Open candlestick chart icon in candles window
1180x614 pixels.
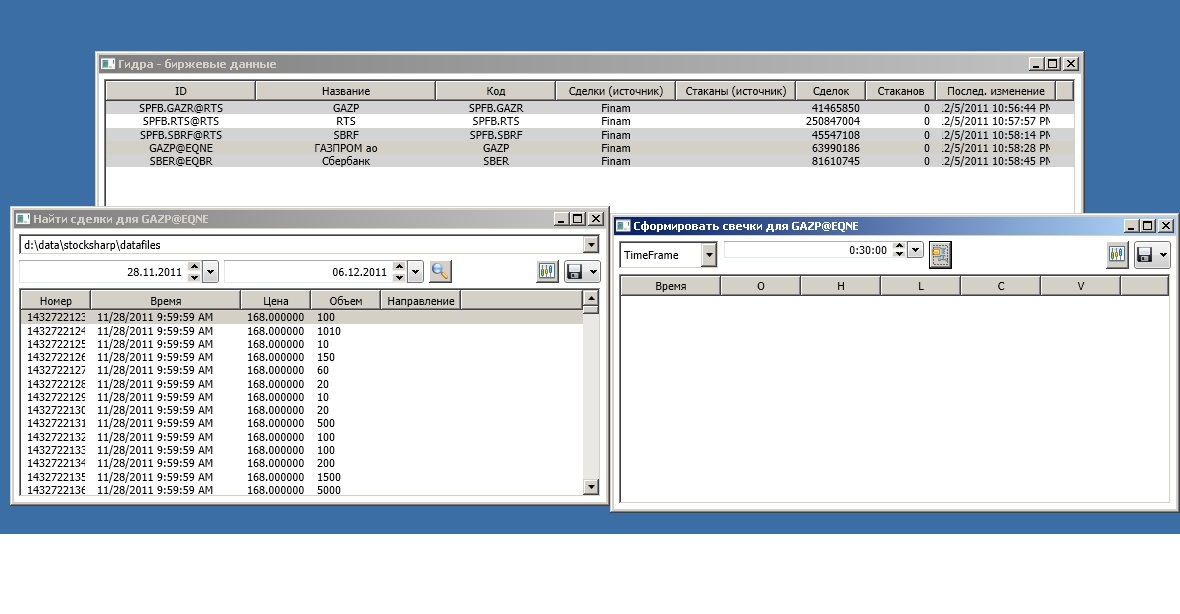point(1117,255)
